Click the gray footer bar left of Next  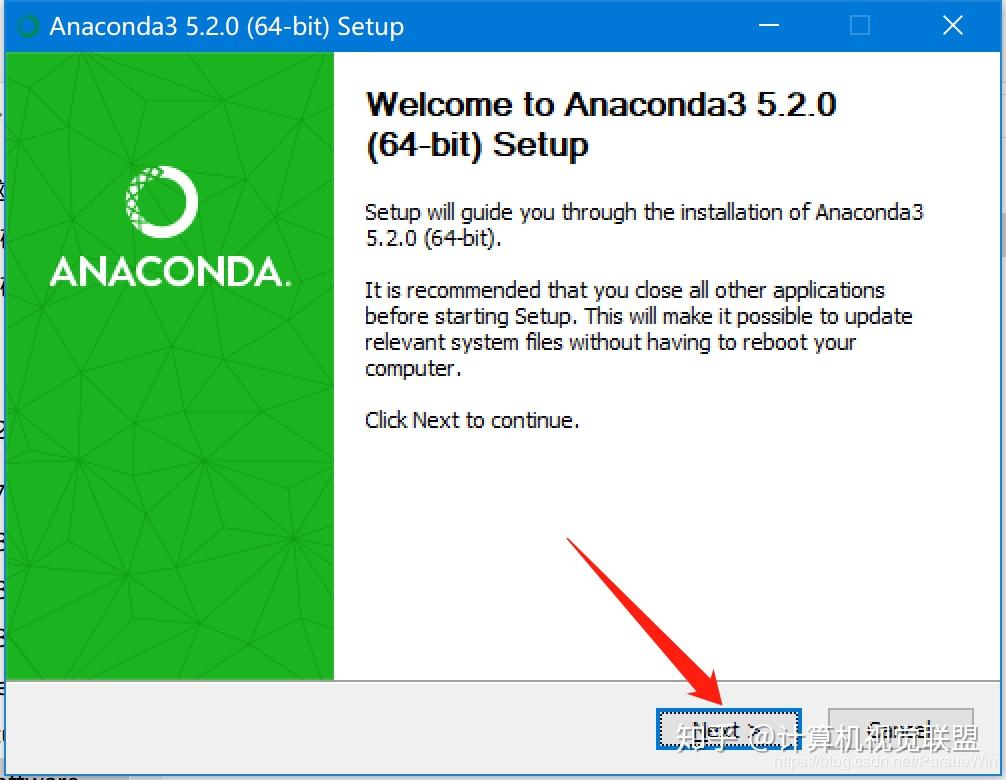coord(327,729)
